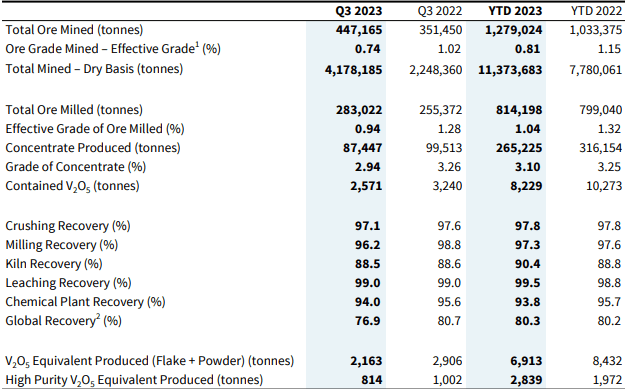This screenshot has width=625, height=389.
Task: Click the Ore Grade Mined – Effective Grade label
Action: 113,49
